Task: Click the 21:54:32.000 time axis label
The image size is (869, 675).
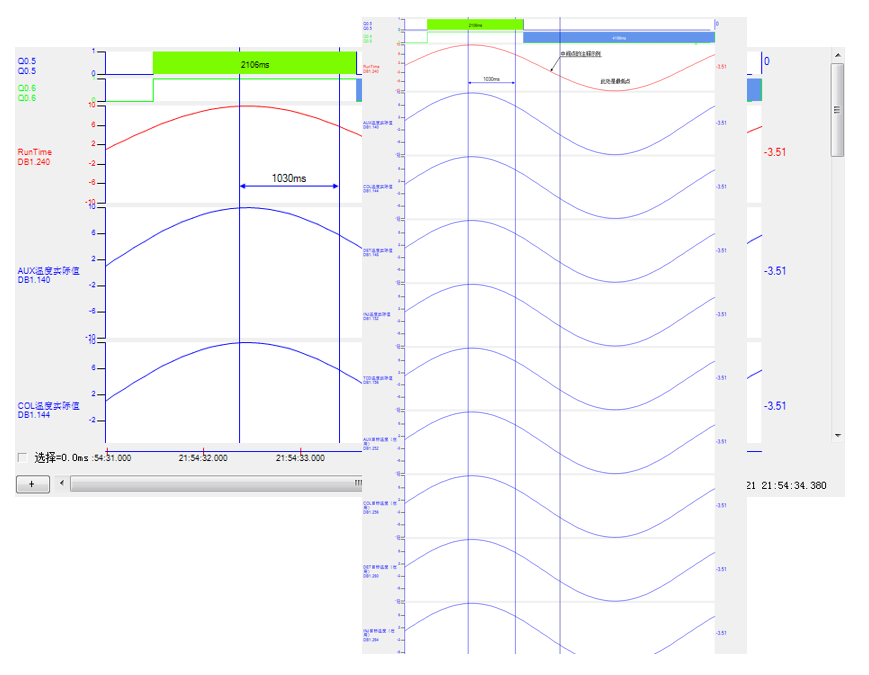Action: pyautogui.click(x=203, y=458)
